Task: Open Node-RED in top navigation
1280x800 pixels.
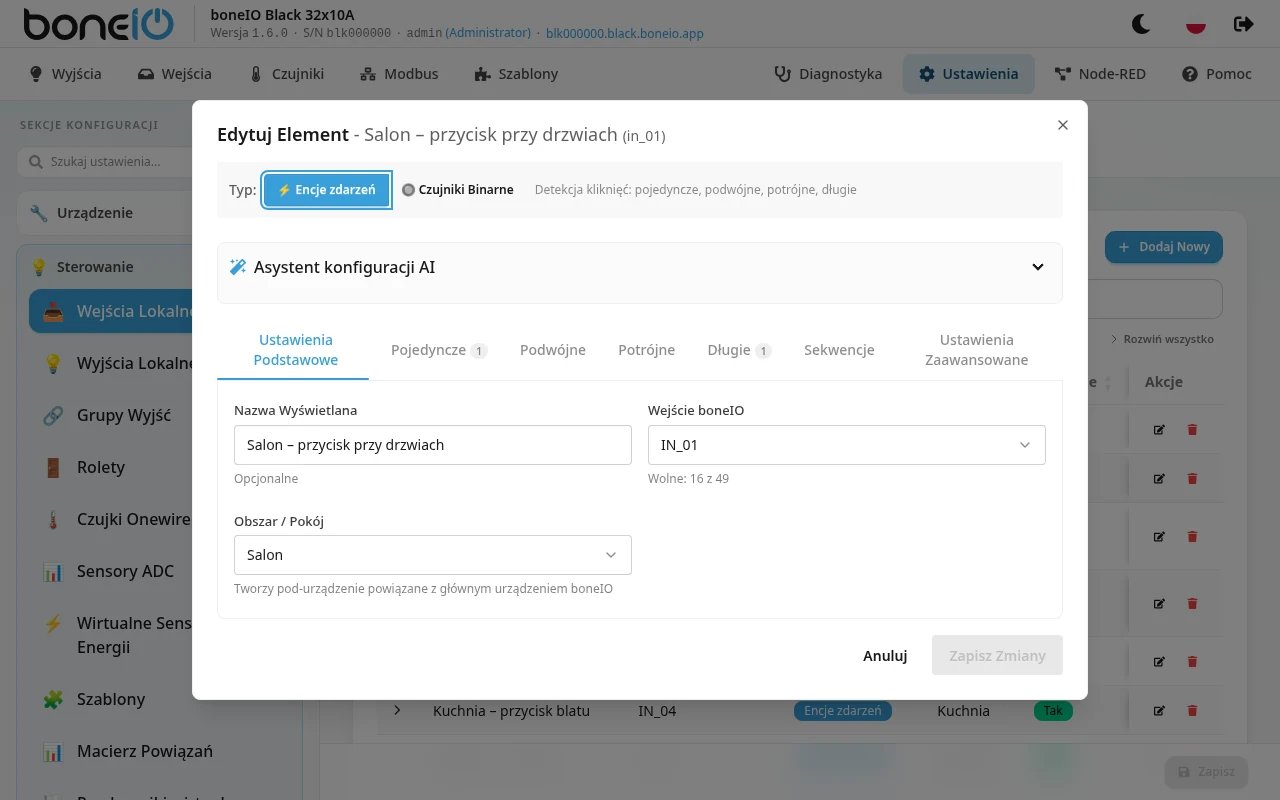Action: coord(1100,74)
